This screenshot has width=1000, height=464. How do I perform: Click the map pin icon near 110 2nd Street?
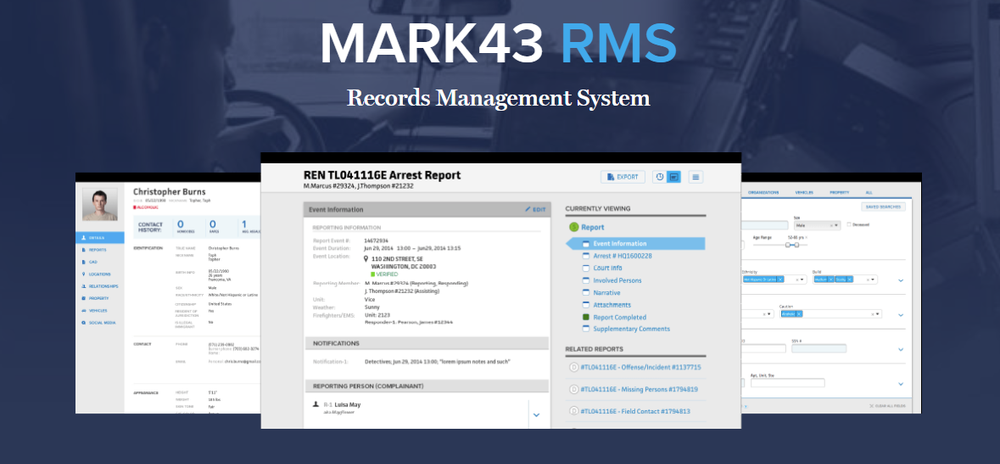[x=365, y=259]
